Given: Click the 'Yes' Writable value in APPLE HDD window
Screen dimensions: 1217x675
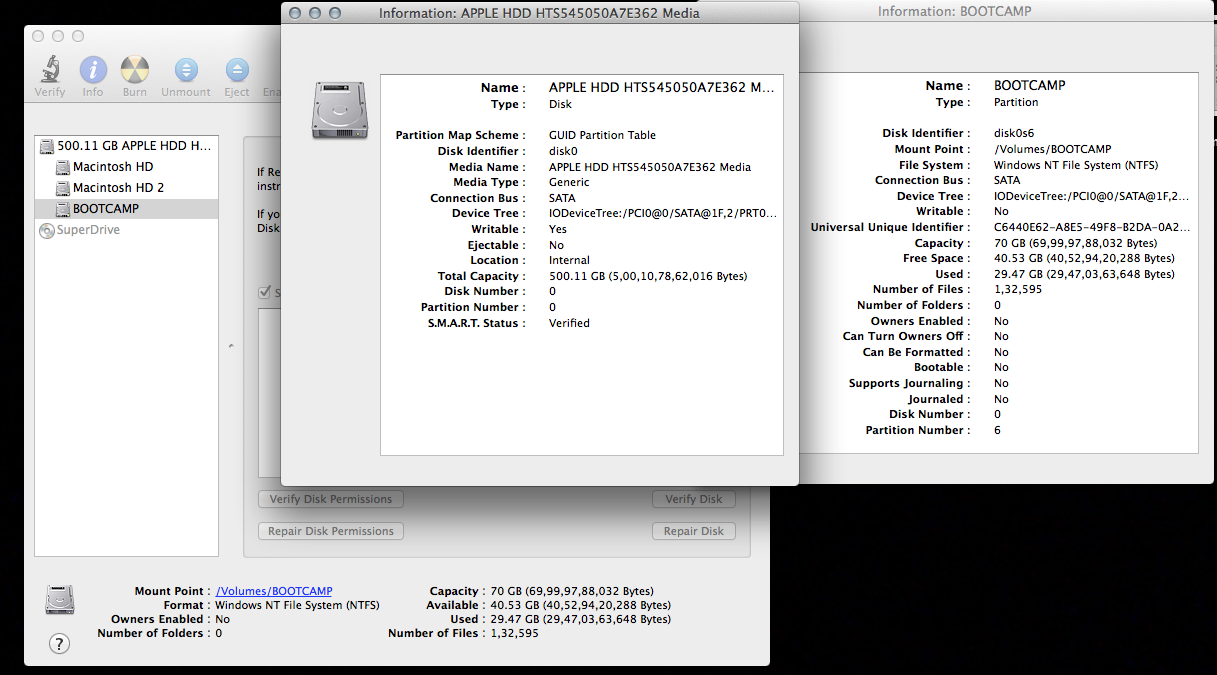Looking at the screenshot, I should (x=558, y=229).
